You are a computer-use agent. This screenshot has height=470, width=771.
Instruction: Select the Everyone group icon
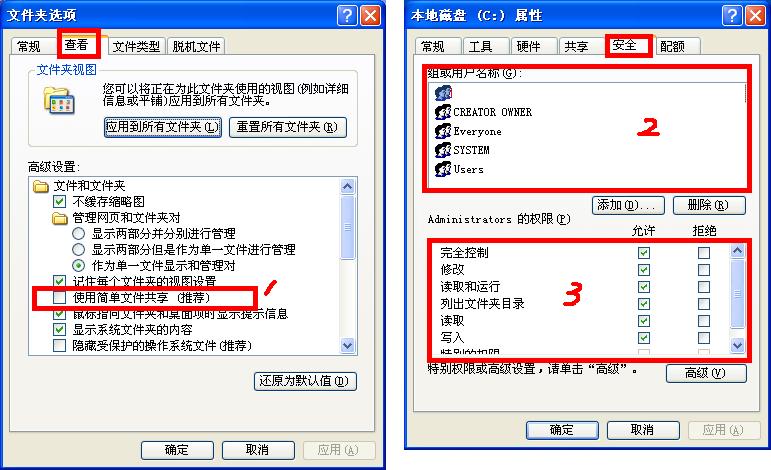pyautogui.click(x=443, y=131)
